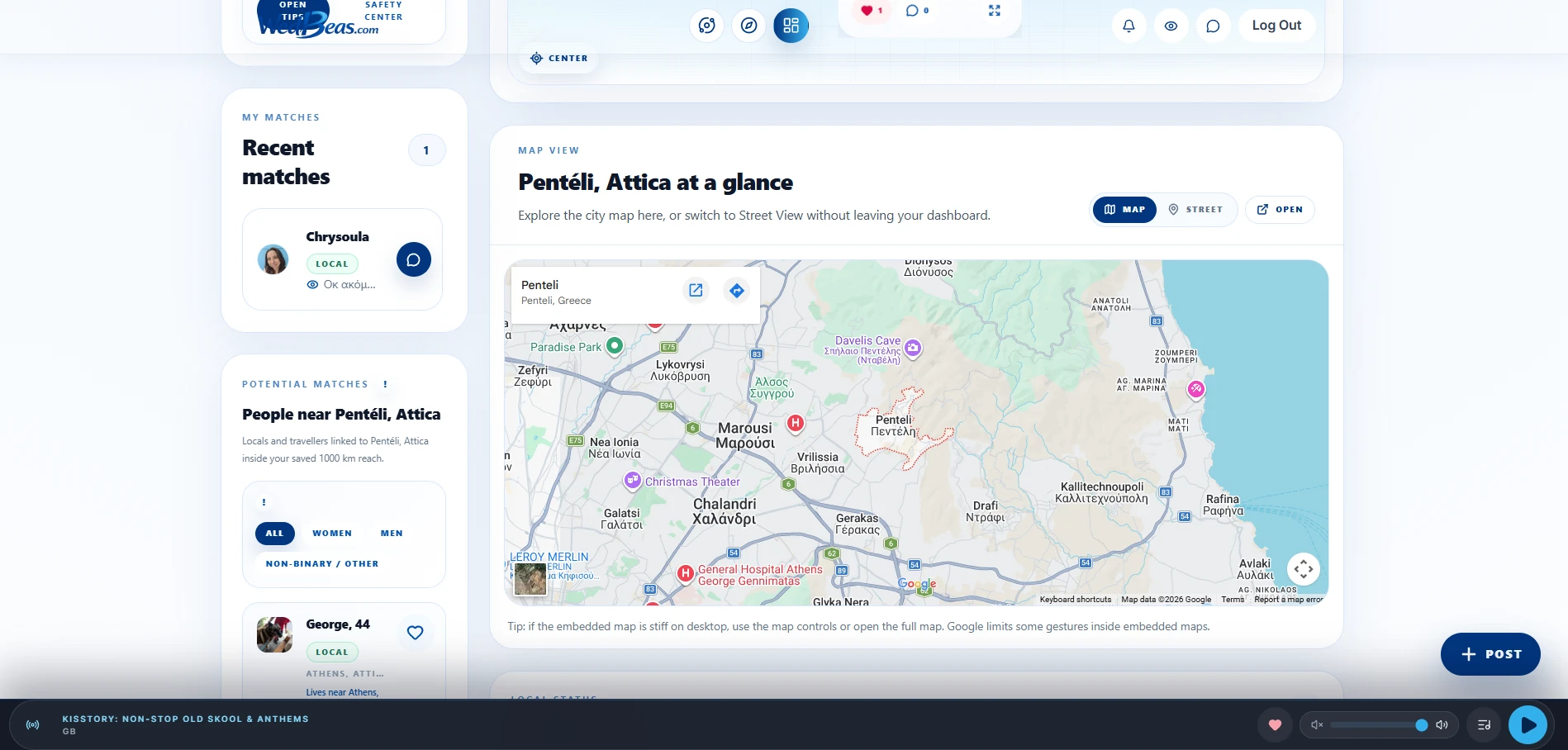This screenshot has width=1568, height=750.
Task: Open Chrysoula's profile picture
Action: point(273,259)
